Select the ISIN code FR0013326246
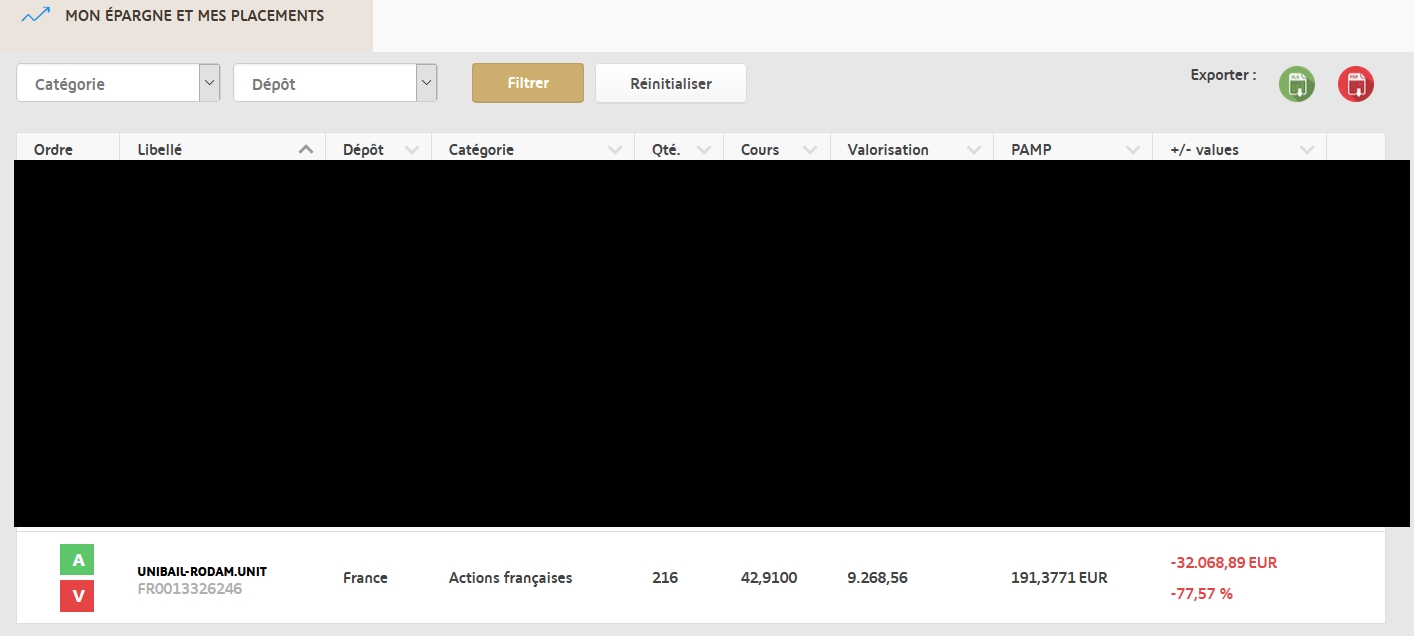This screenshot has height=636, width=1414. pyautogui.click(x=190, y=589)
